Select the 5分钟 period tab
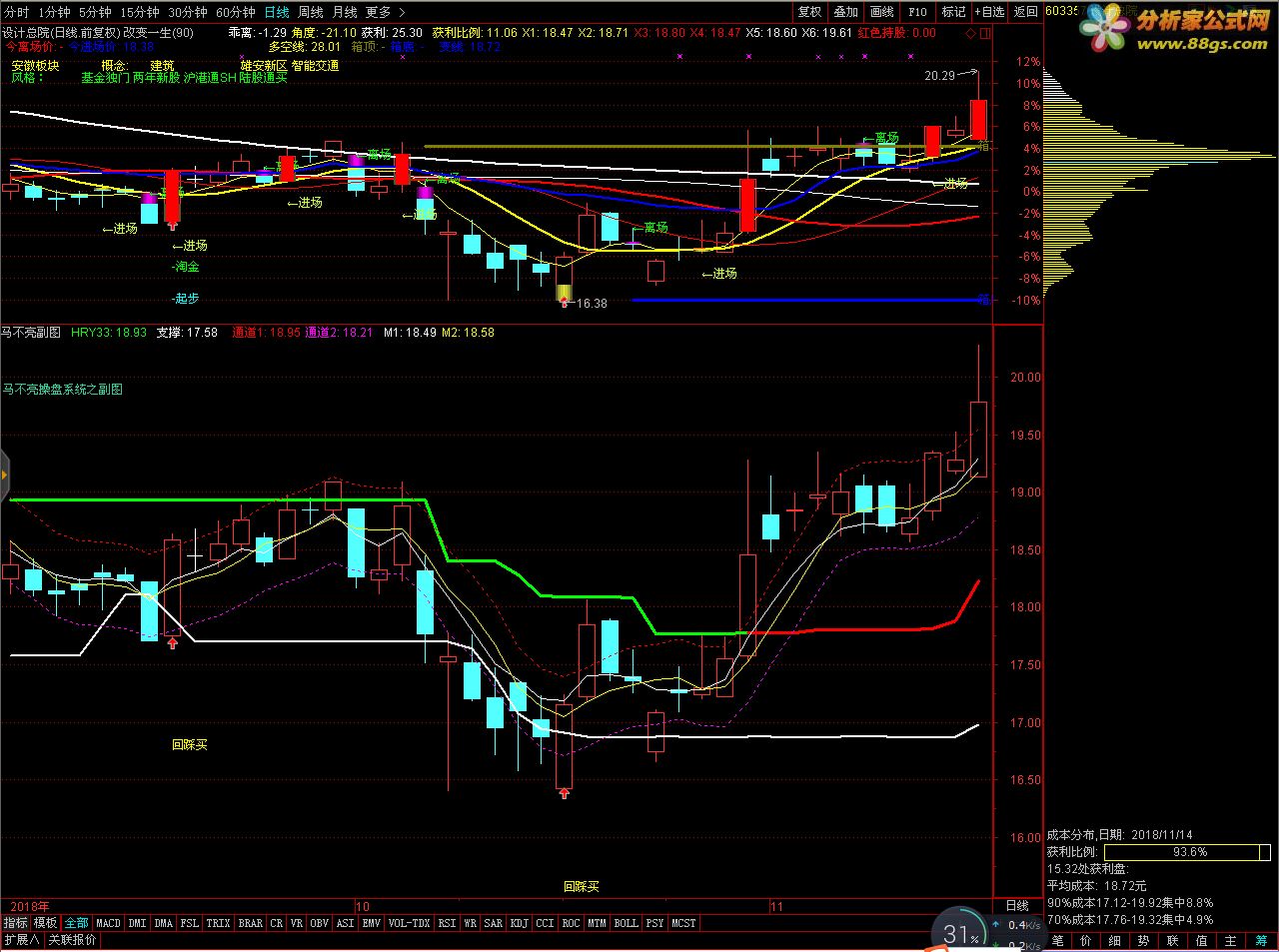Image resolution: width=1279 pixels, height=952 pixels. (x=95, y=12)
